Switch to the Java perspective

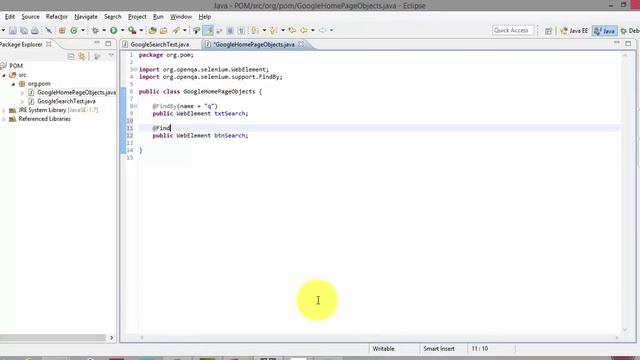click(604, 31)
